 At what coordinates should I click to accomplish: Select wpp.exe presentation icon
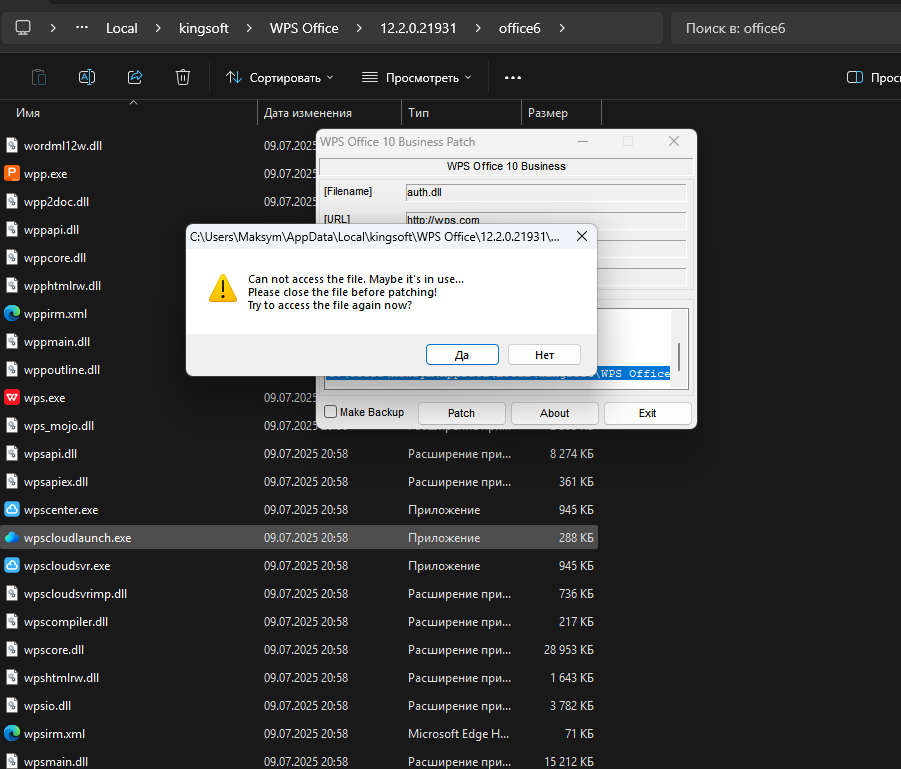(x=11, y=173)
